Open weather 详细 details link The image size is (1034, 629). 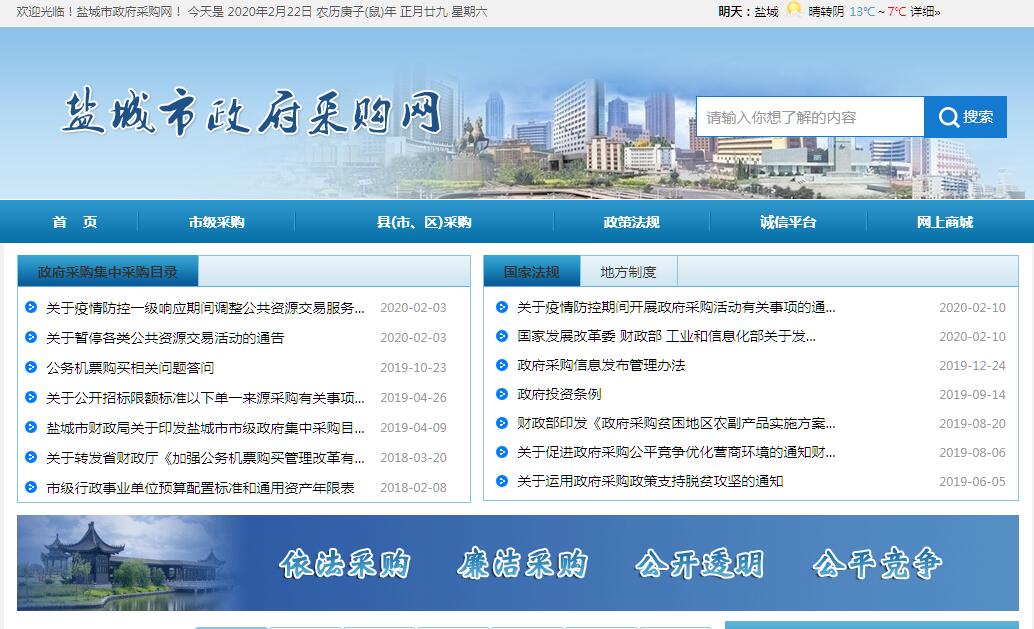pyautogui.click(x=925, y=12)
